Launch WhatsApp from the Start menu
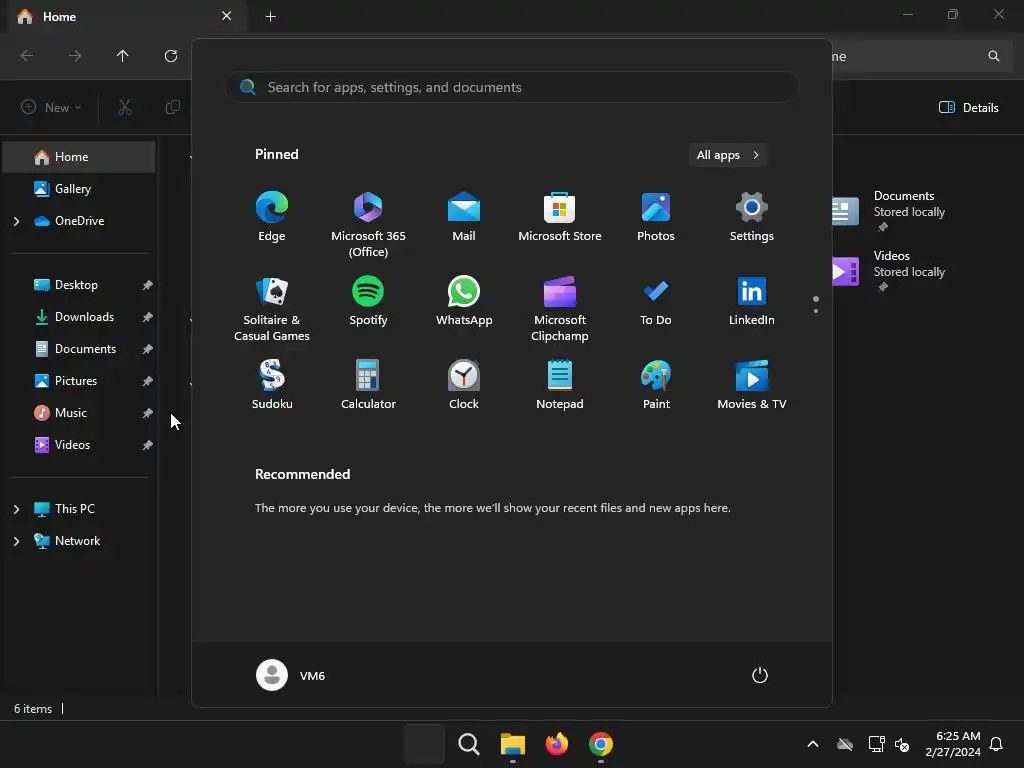The width and height of the screenshot is (1024, 768). 464,301
